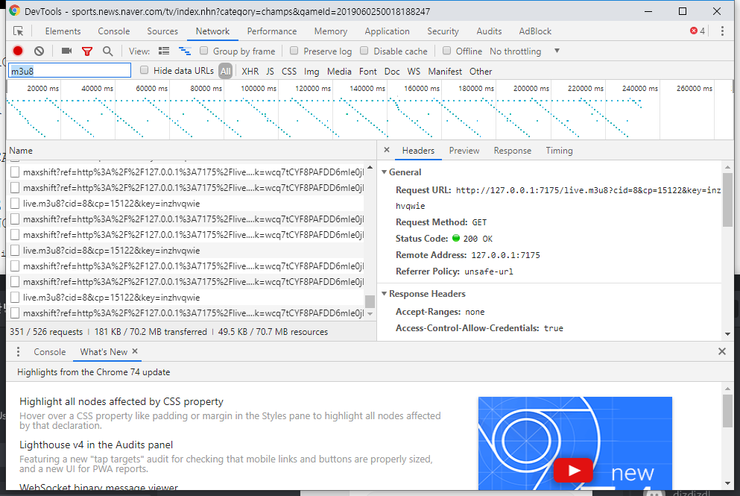Close the What's New tab
740x496 pixels.
pyautogui.click(x=135, y=351)
